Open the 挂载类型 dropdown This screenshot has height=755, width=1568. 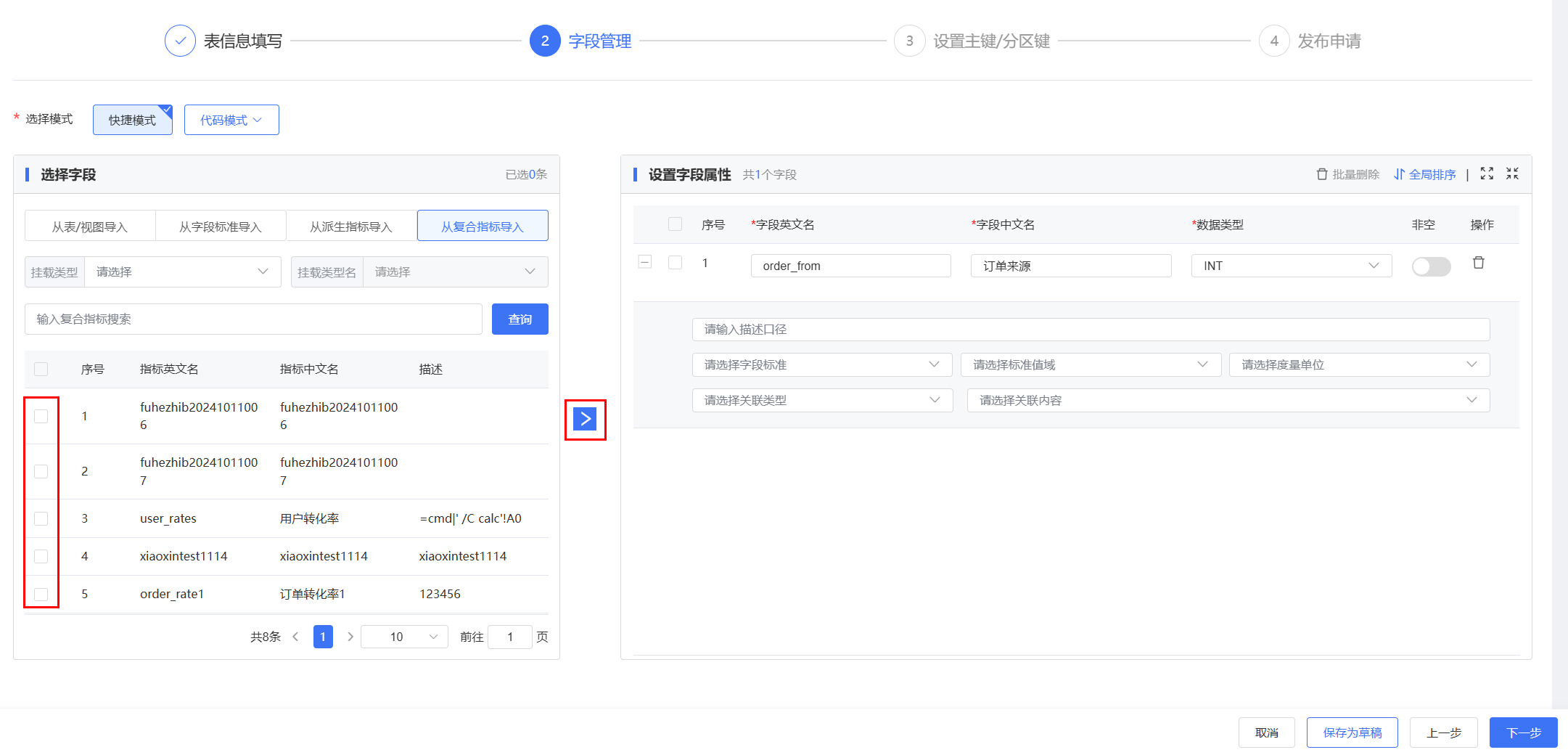[183, 272]
